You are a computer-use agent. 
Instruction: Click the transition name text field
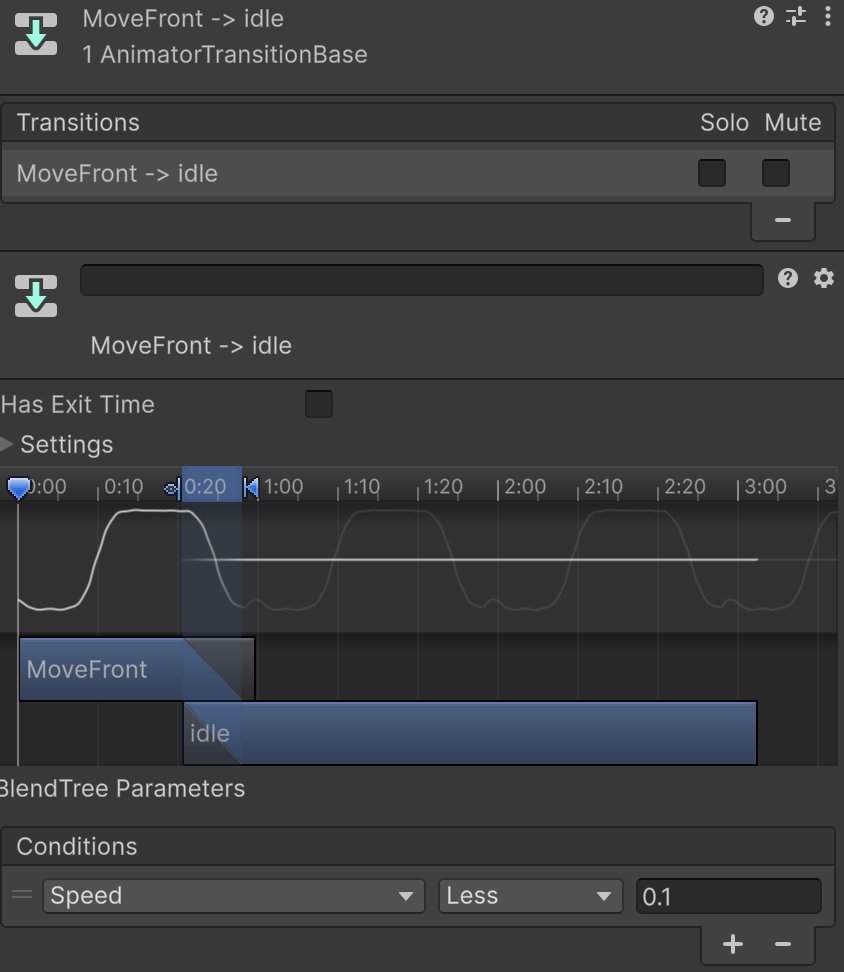click(x=422, y=280)
